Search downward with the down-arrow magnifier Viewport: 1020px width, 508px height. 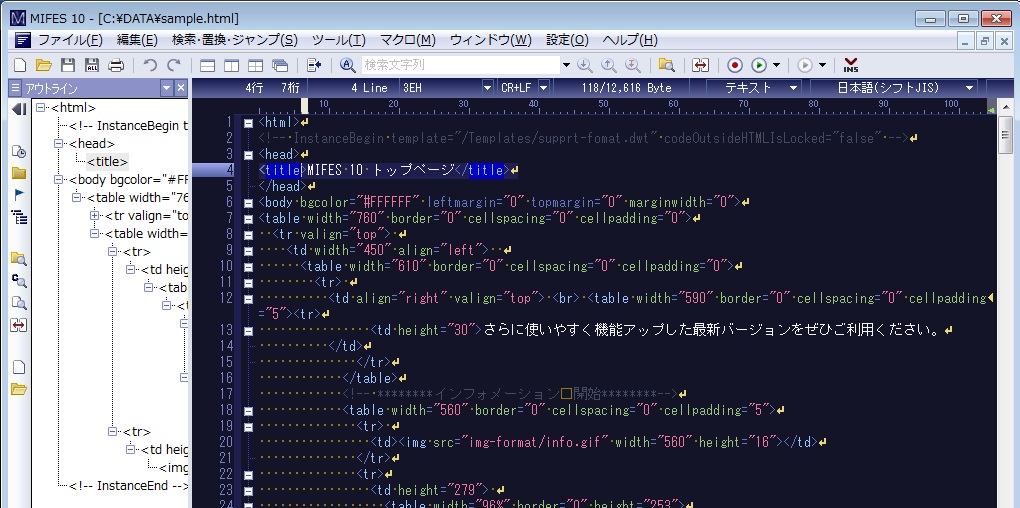point(585,65)
